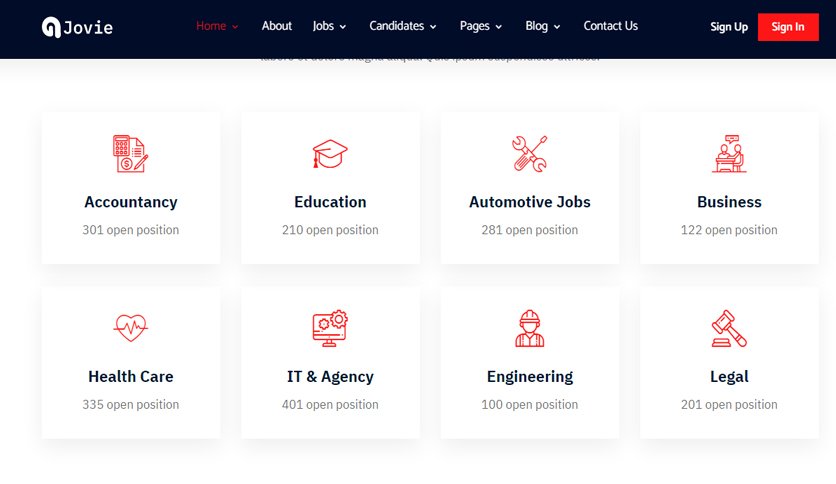The image size is (836, 484).
Task: Click the Education graduation cap icon
Action: pos(330,154)
